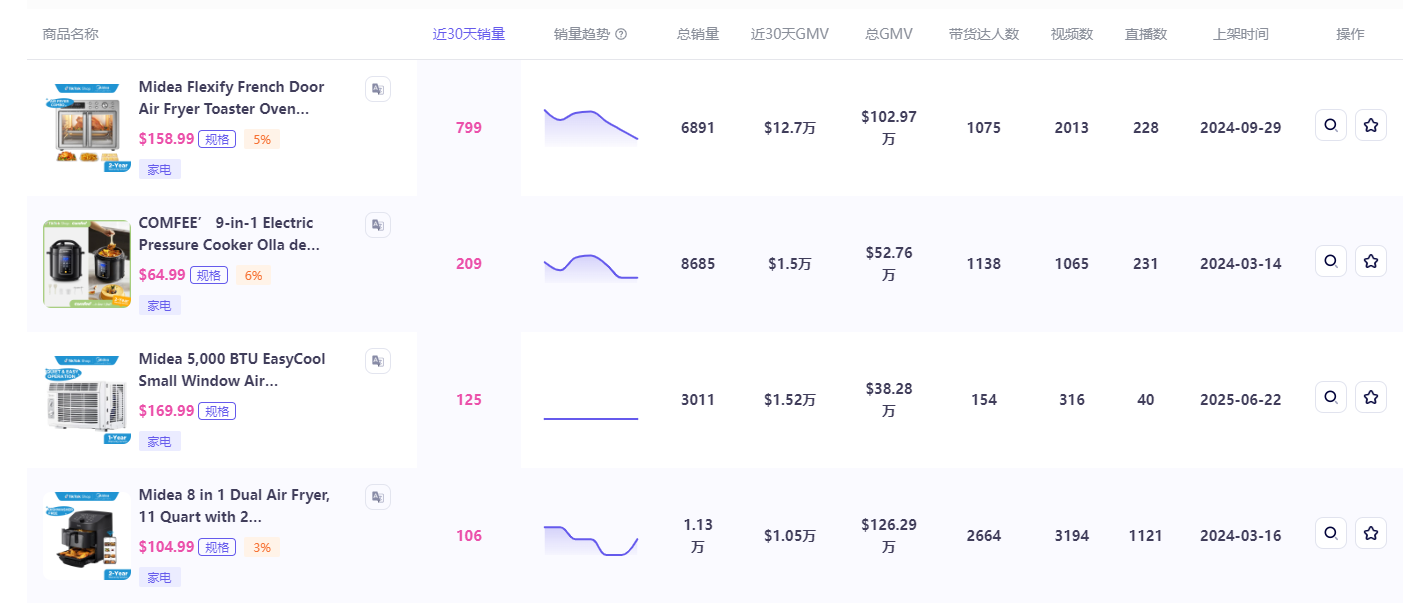The width and height of the screenshot is (1424, 603).
Task: Open magnifier details for the window air conditioner
Action: coord(1330,397)
